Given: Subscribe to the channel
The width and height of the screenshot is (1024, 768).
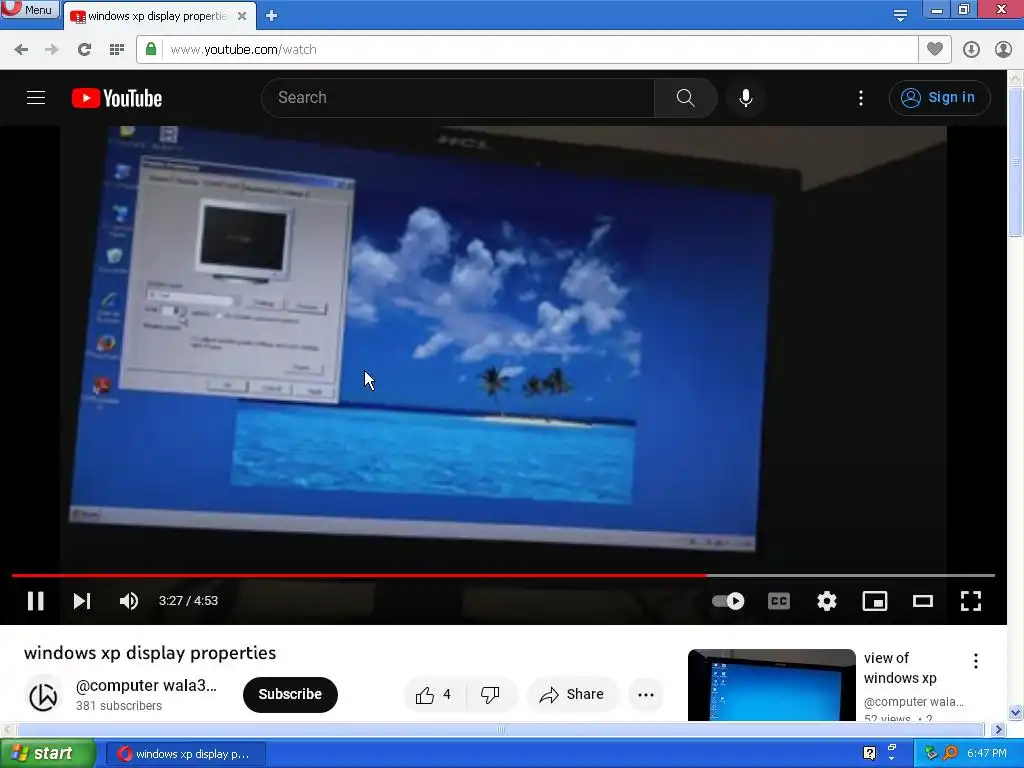Looking at the screenshot, I should tap(290, 694).
